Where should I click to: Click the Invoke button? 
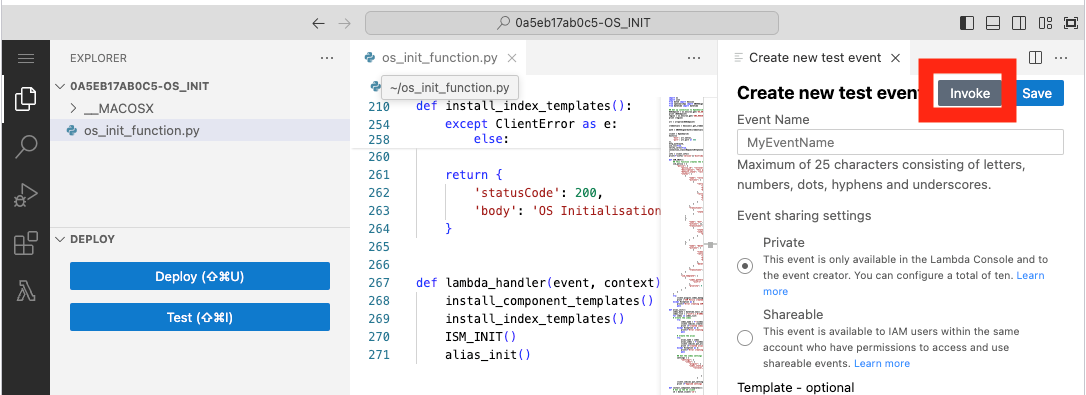(x=970, y=94)
